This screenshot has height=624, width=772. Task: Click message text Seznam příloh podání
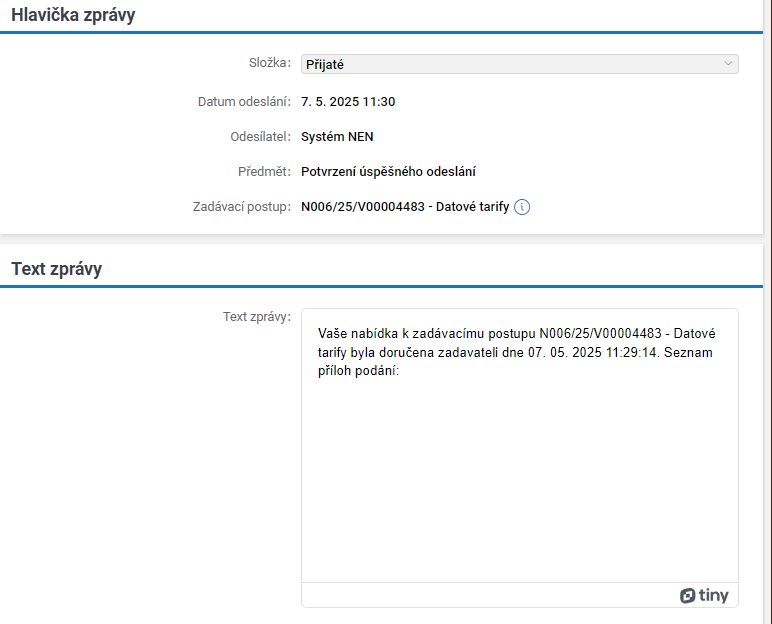click(x=515, y=361)
